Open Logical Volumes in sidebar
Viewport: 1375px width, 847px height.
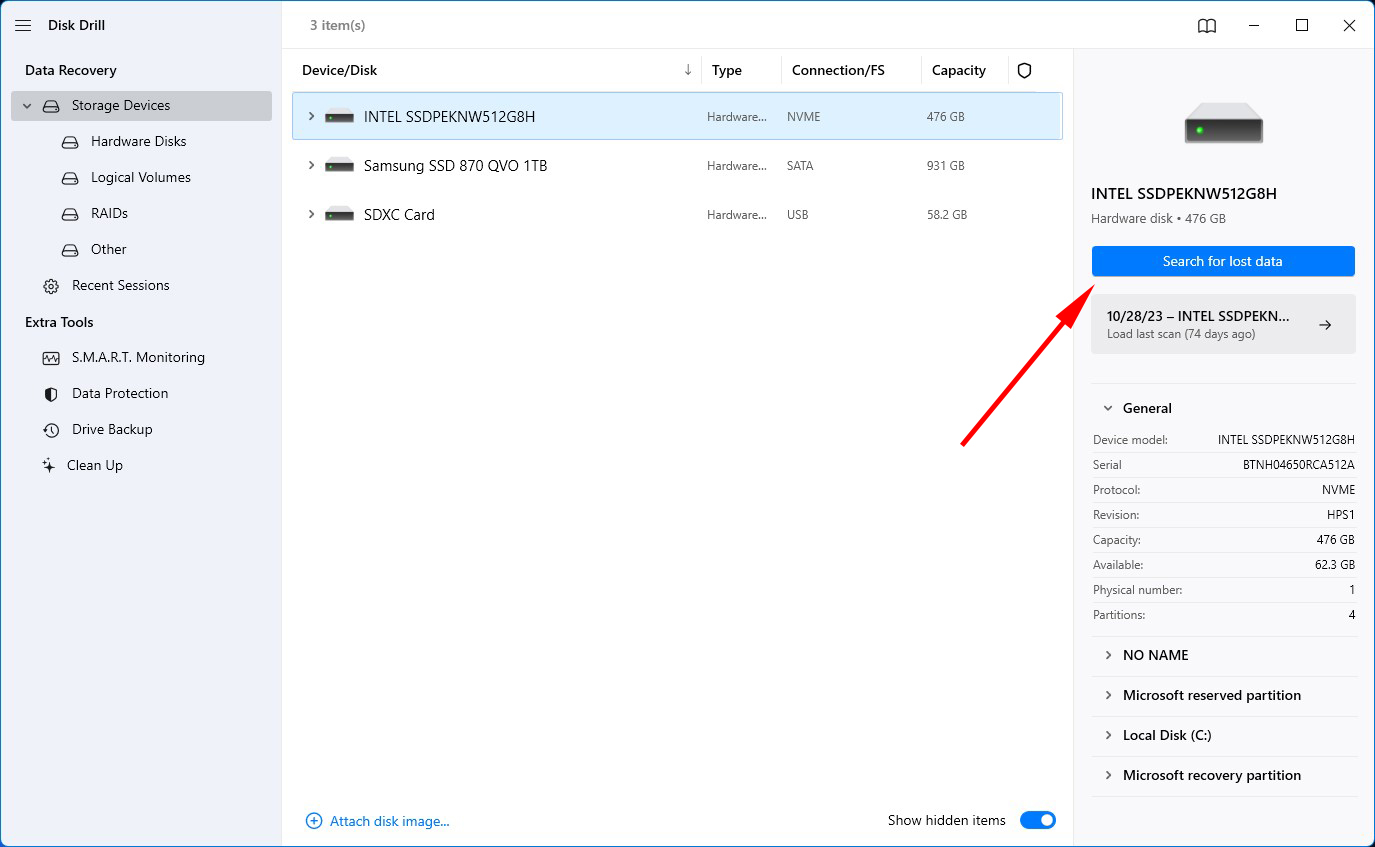click(x=141, y=178)
